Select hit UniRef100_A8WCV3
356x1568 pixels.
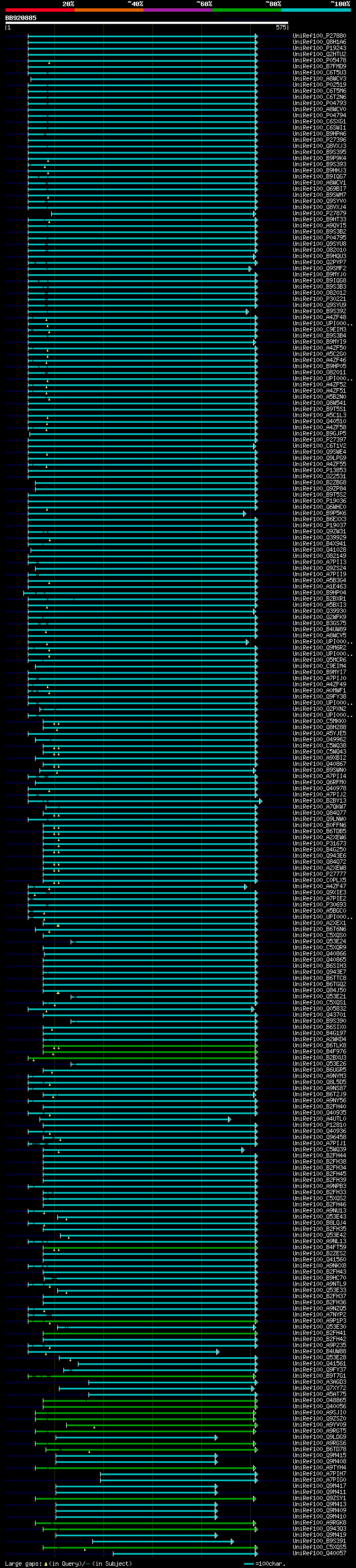[x=319, y=78]
